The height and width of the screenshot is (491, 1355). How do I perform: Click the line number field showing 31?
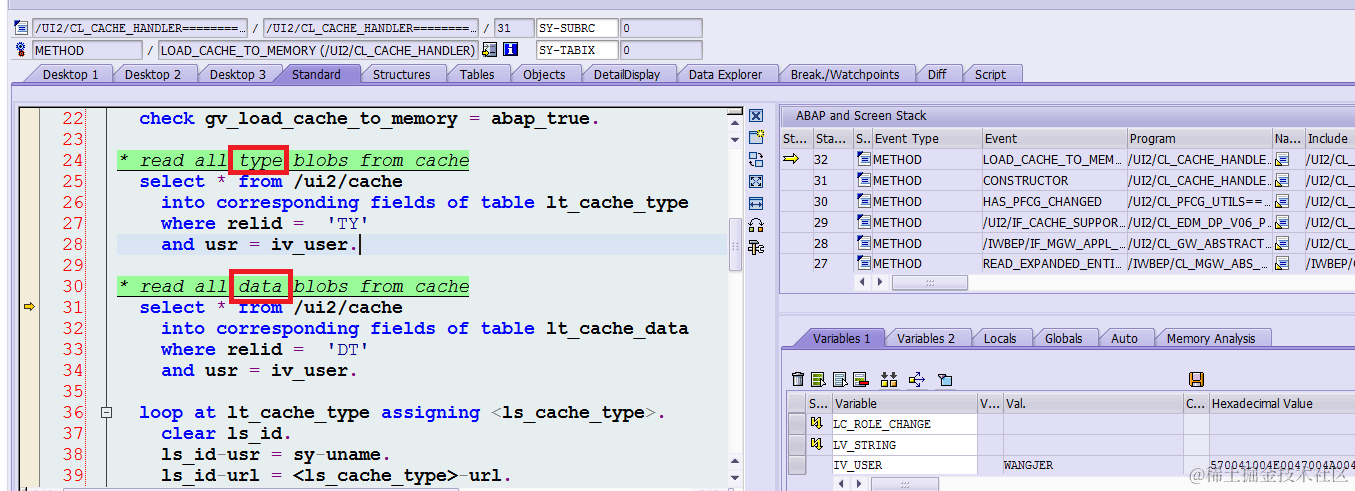513,28
